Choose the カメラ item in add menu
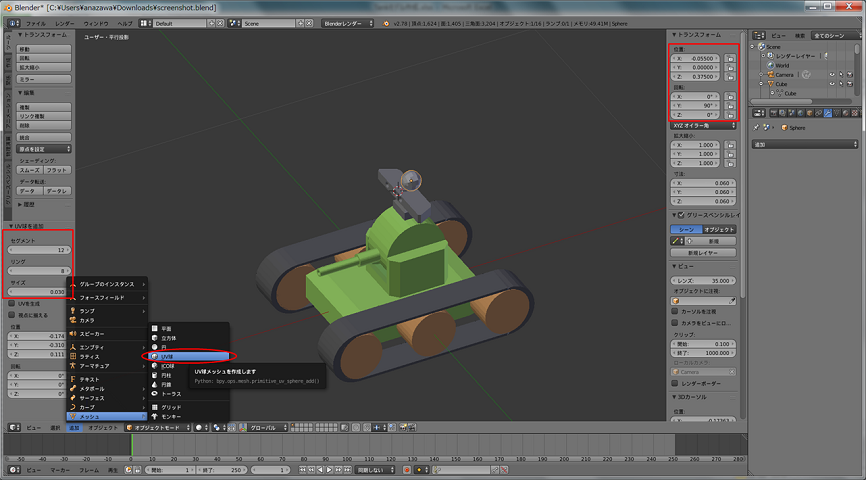 point(87,319)
